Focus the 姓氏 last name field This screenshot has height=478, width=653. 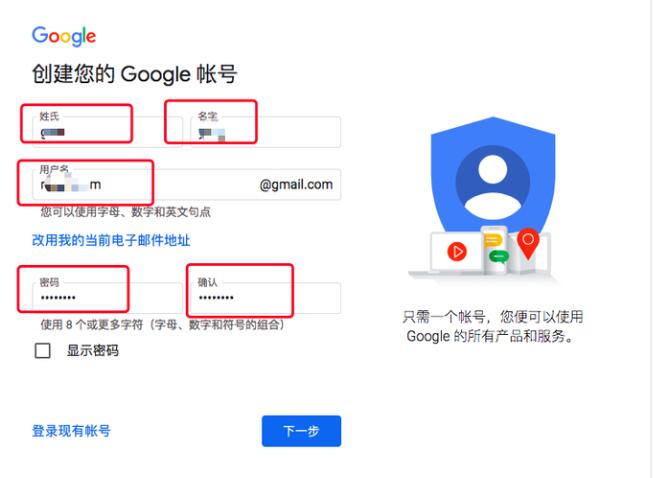click(107, 132)
